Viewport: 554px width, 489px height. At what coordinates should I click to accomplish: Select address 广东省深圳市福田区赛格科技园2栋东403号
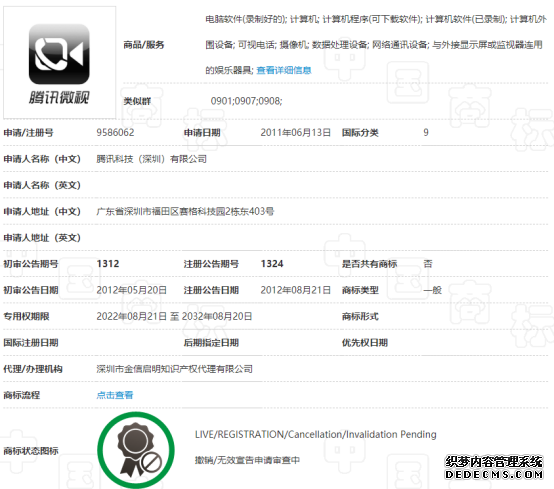(x=185, y=211)
